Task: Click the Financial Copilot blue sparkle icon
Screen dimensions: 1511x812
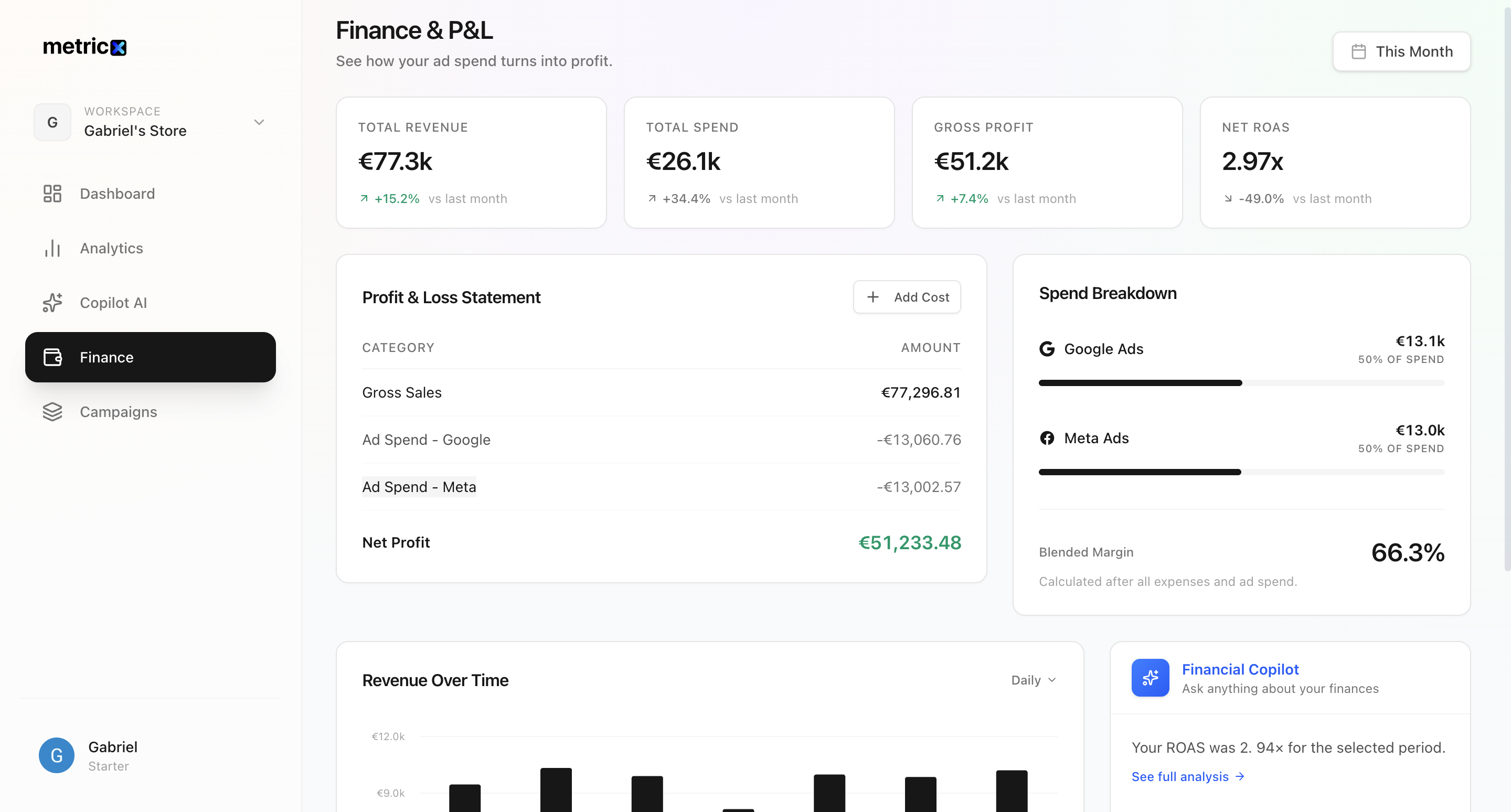Action: (x=1150, y=678)
